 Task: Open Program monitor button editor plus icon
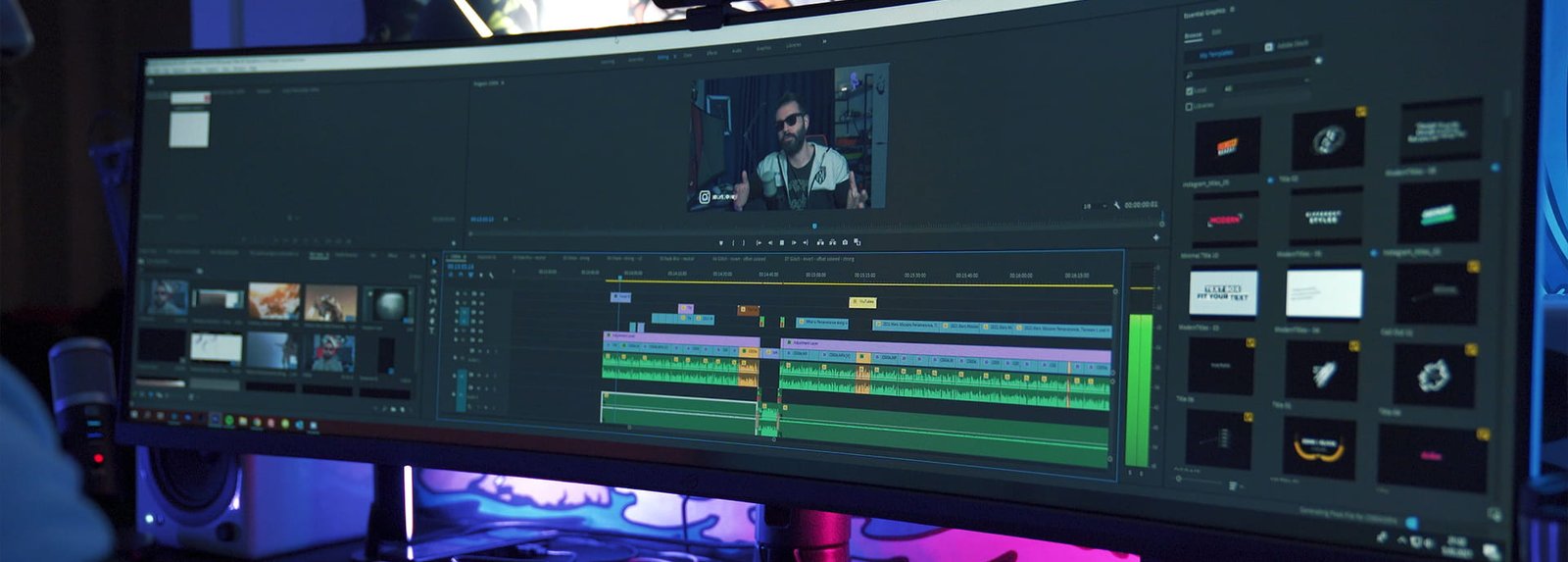(x=1155, y=237)
